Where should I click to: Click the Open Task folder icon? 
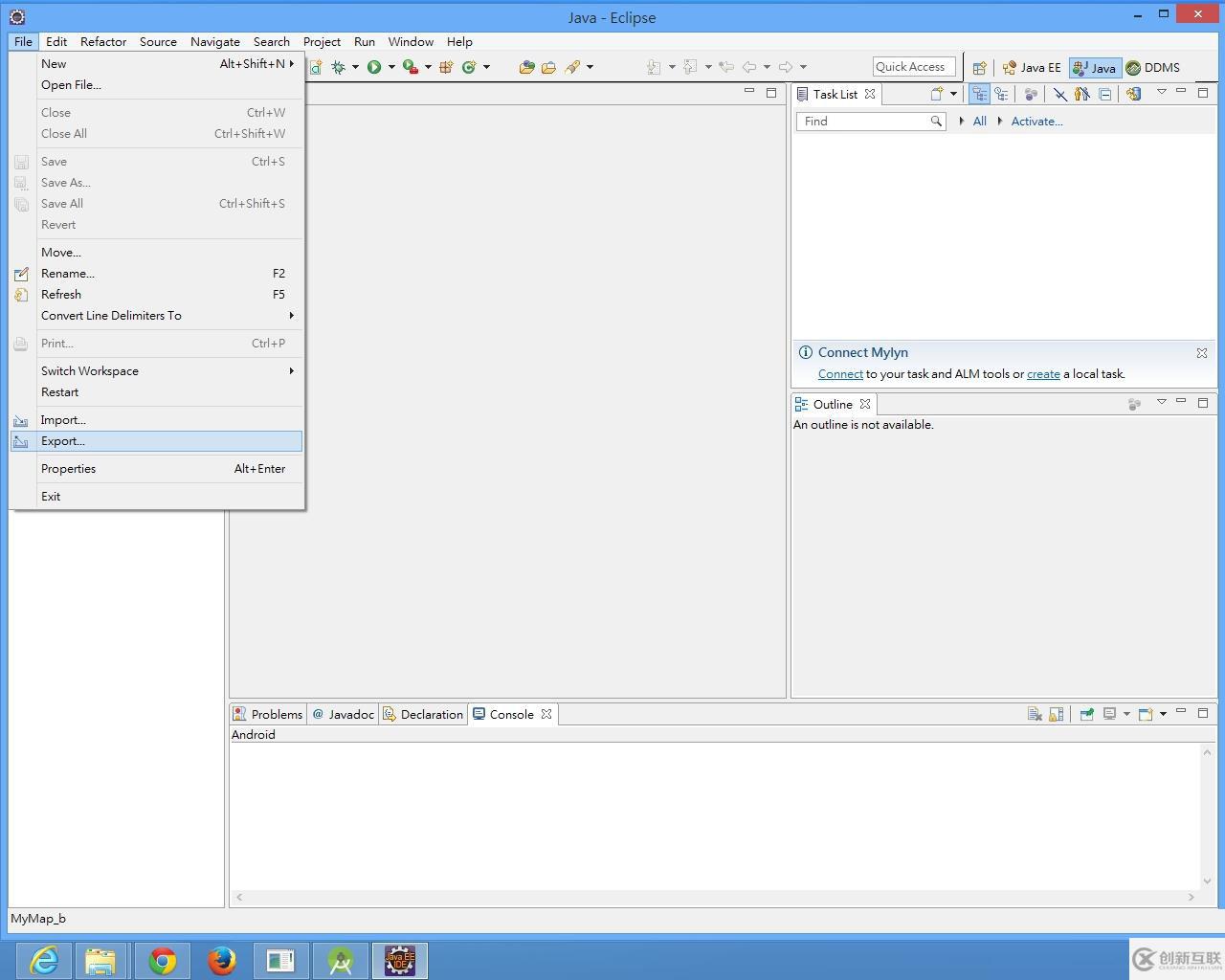pyautogui.click(x=548, y=67)
